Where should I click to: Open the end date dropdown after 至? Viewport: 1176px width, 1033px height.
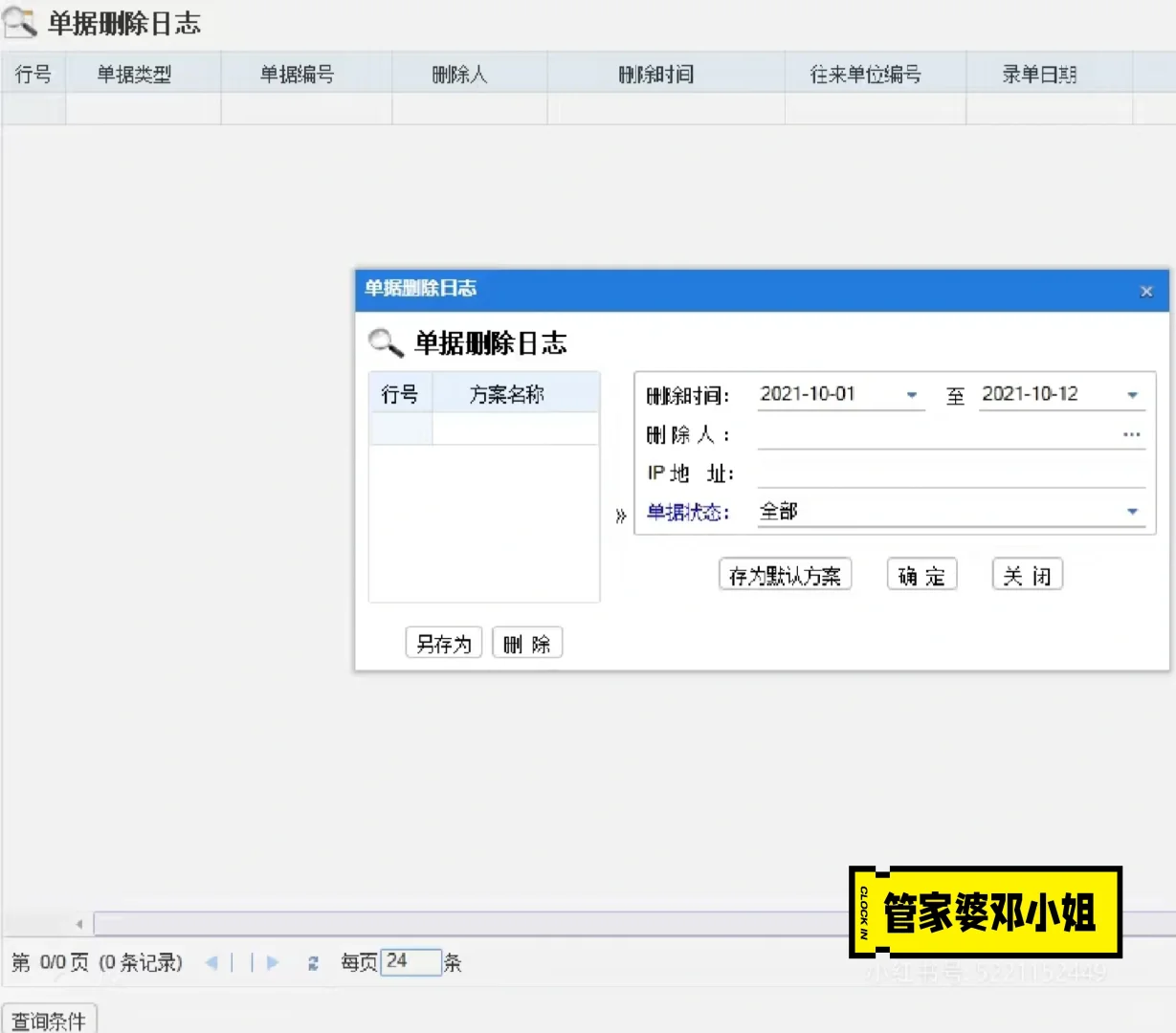pos(1132,394)
